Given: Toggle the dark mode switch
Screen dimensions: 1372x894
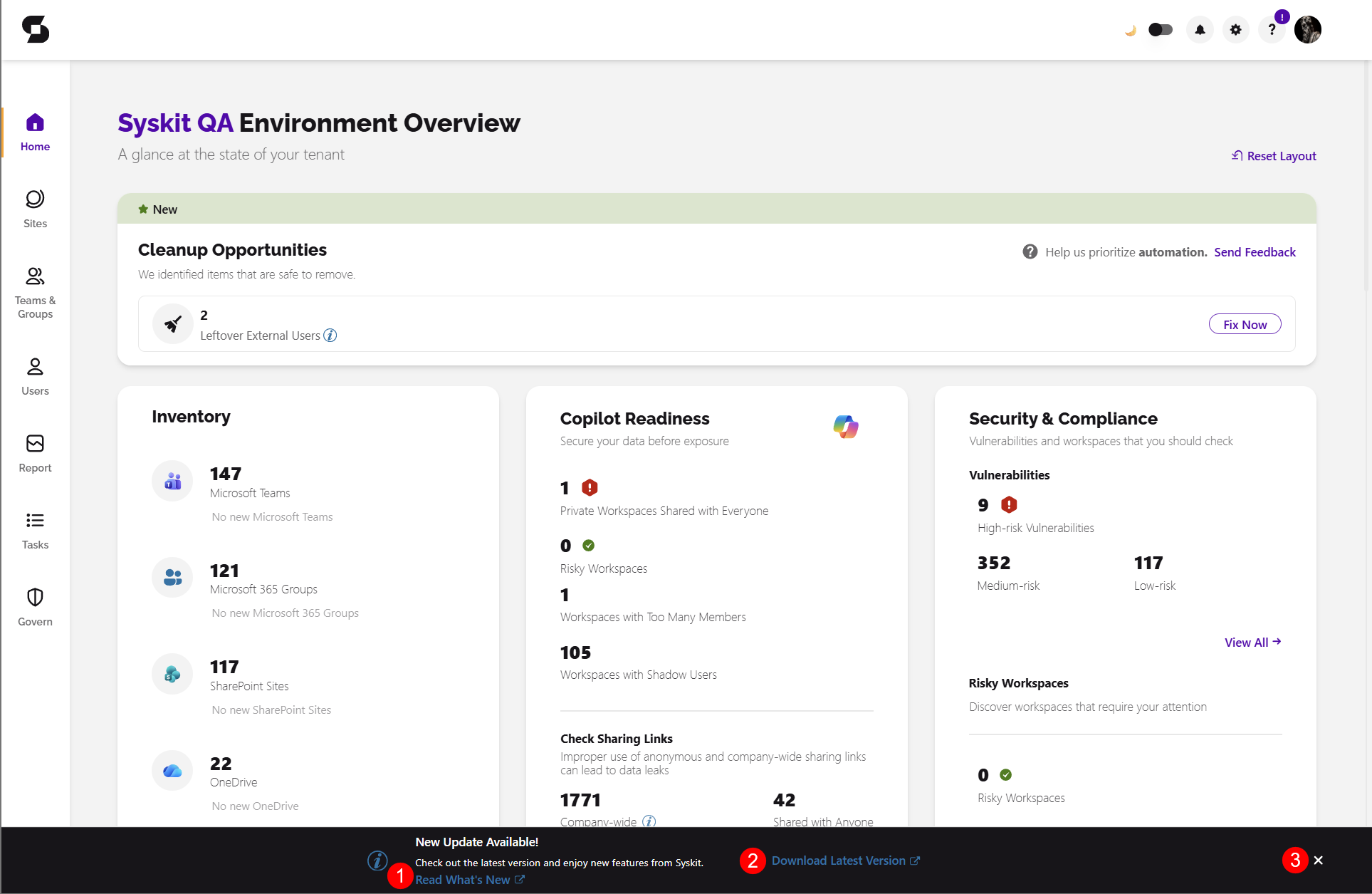Looking at the screenshot, I should pyautogui.click(x=1161, y=29).
